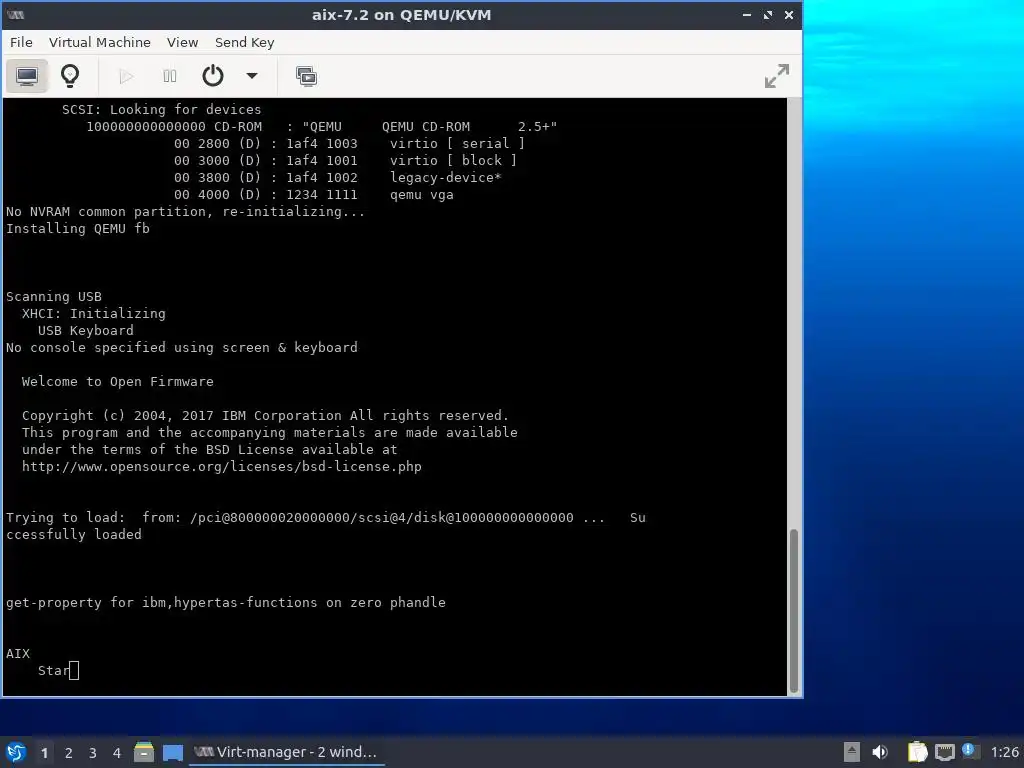Screen dimensions: 1024x768
Task: Open the volume control tray icon
Action: click(880, 752)
